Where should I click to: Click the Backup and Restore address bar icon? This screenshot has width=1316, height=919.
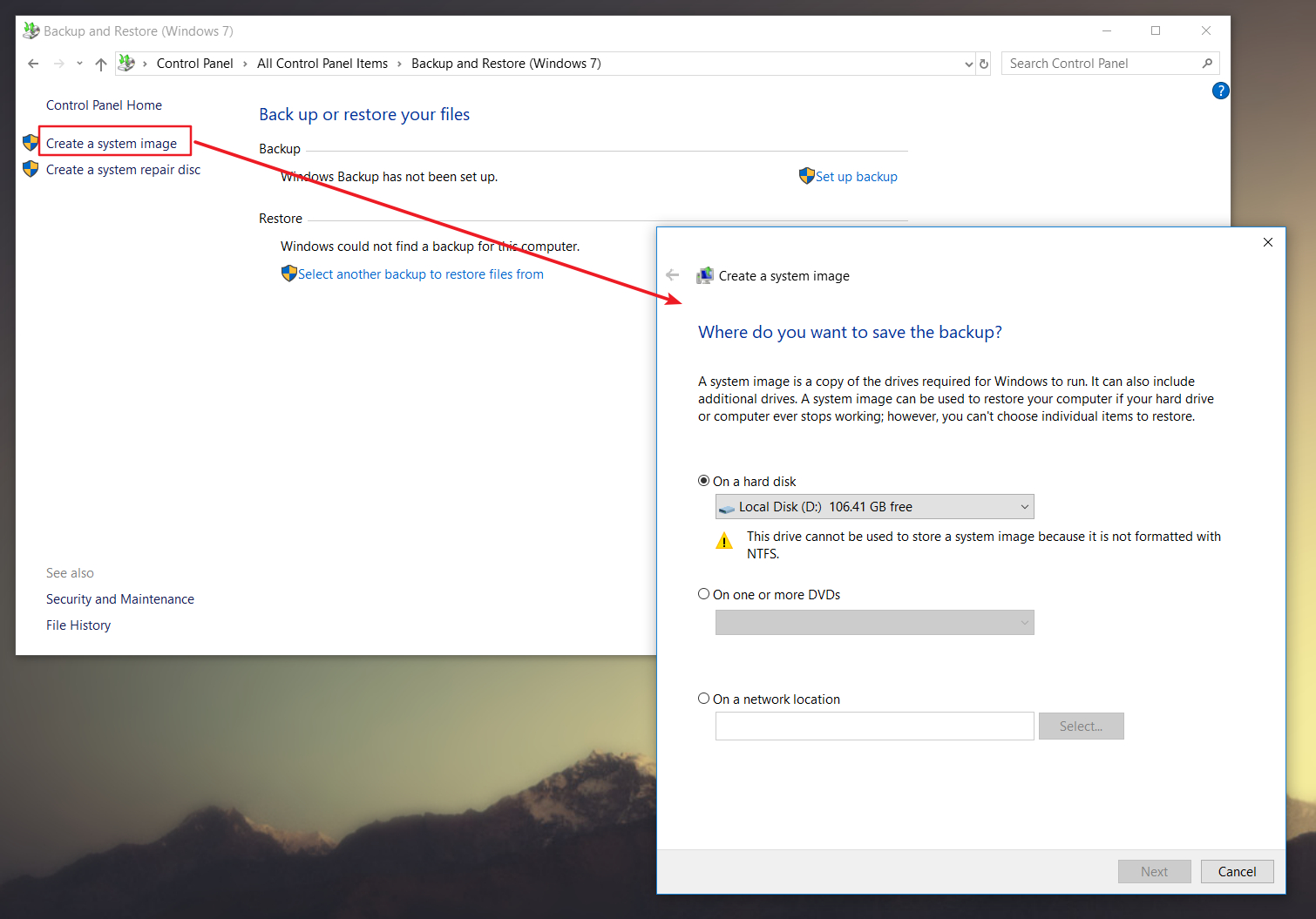coord(126,63)
